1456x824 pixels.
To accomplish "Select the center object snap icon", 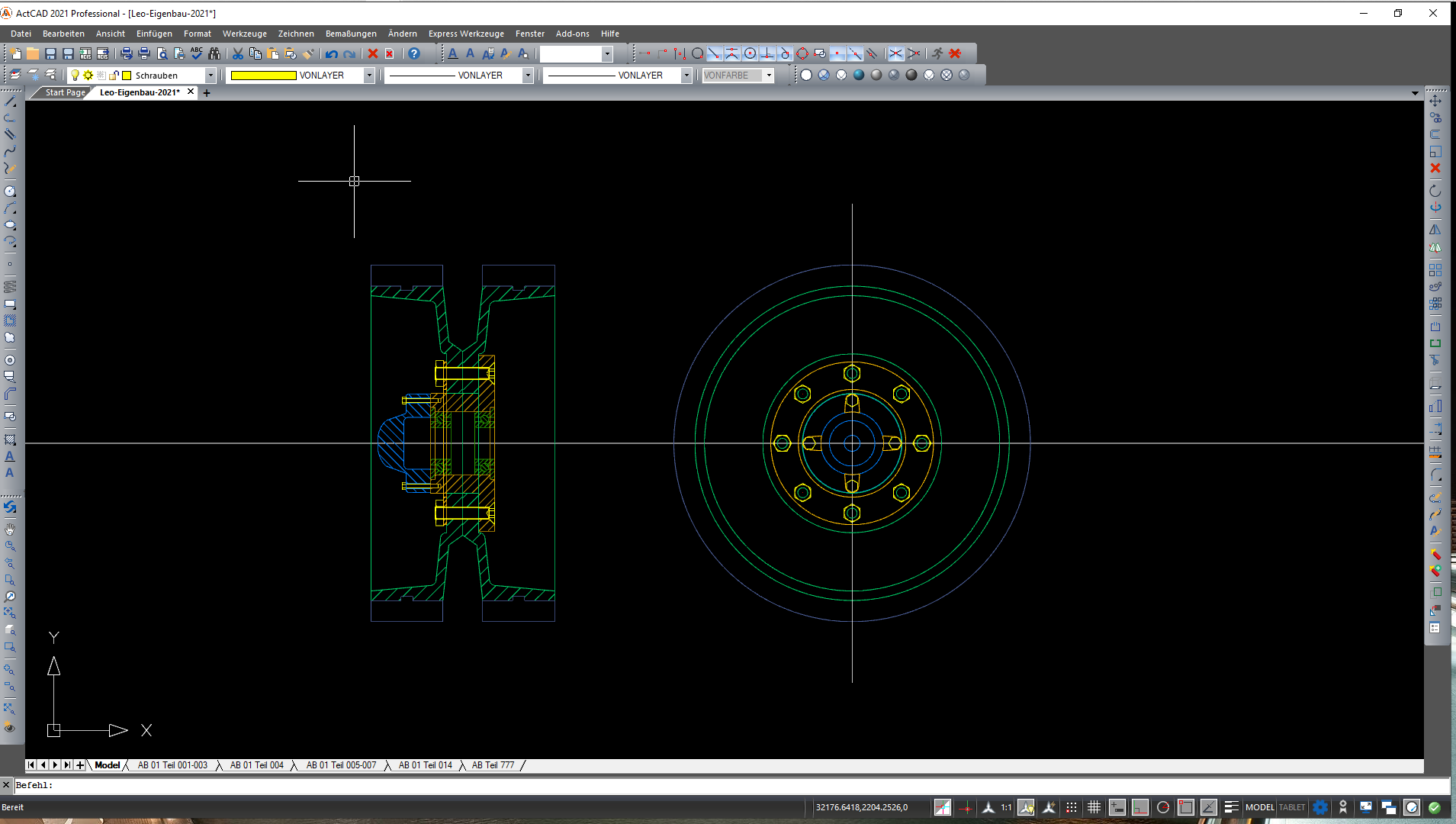I will pyautogui.click(x=750, y=53).
